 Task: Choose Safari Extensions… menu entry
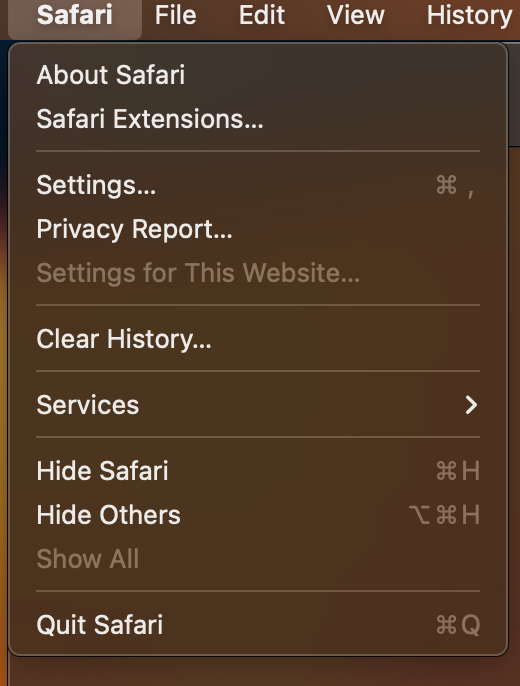pyautogui.click(x=258, y=119)
